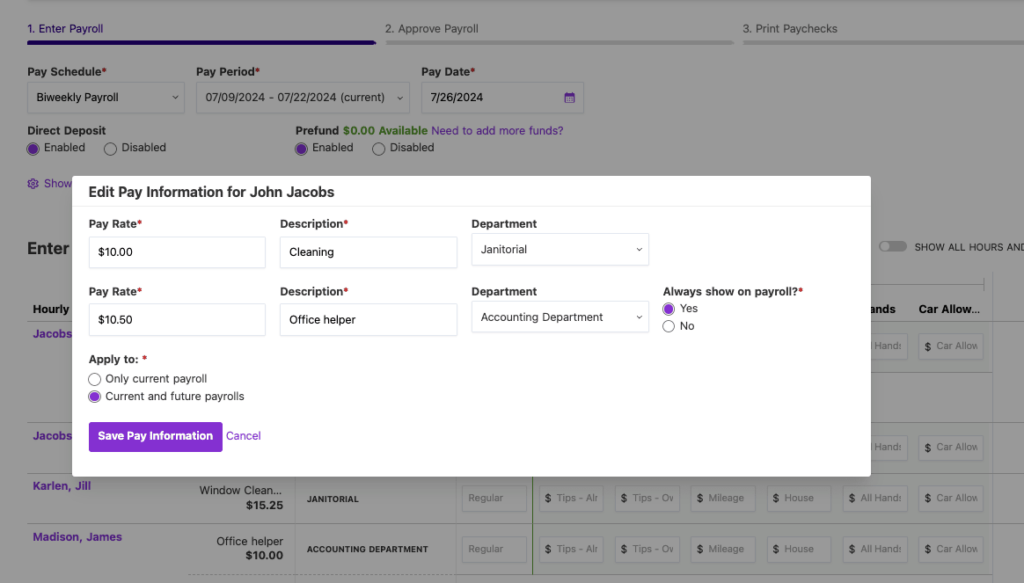Click Karlen, Jill House field
1024x583 pixels.
pyautogui.click(x=799, y=498)
